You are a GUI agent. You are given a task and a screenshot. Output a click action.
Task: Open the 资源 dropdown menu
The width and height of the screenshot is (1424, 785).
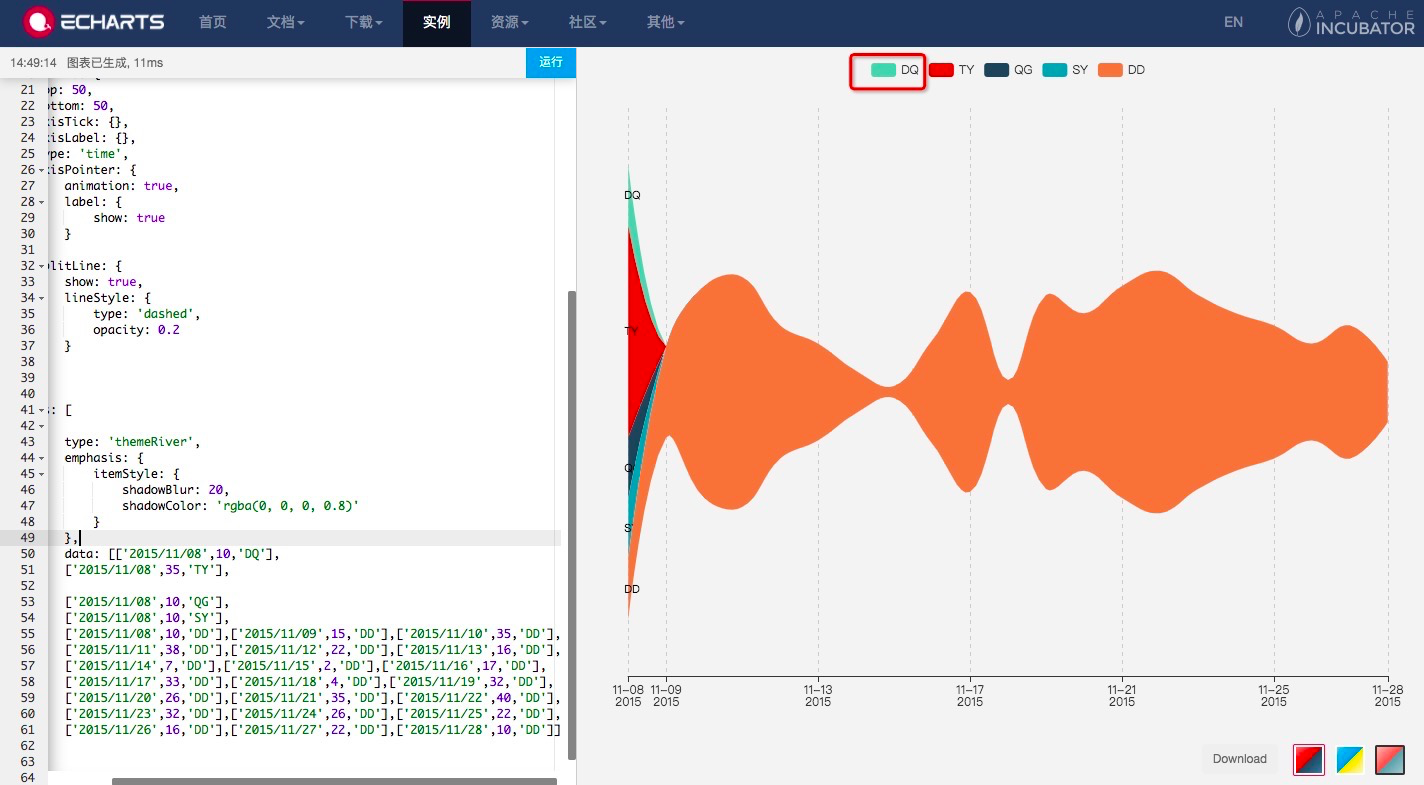510,22
